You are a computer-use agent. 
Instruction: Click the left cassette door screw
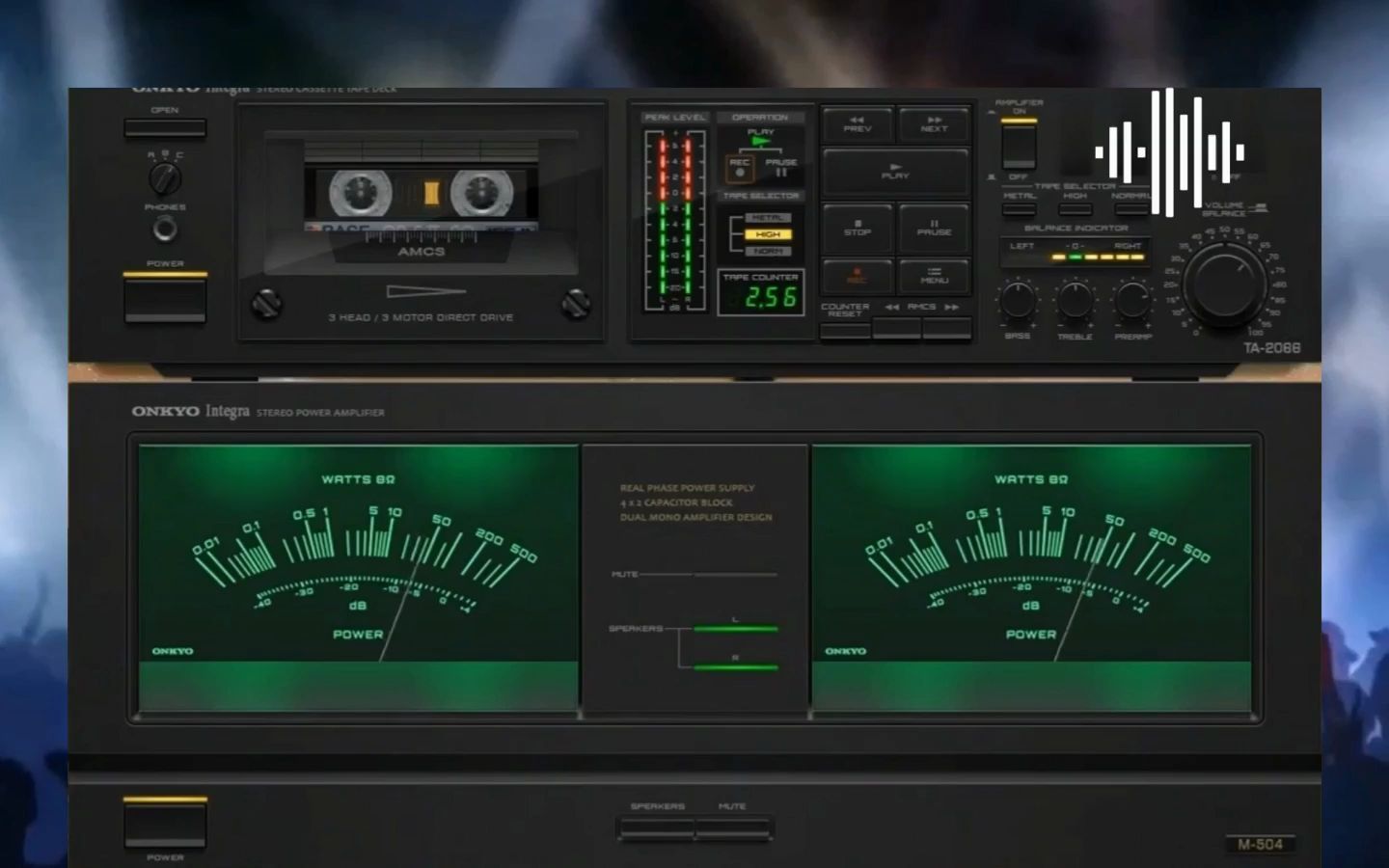pos(267,304)
